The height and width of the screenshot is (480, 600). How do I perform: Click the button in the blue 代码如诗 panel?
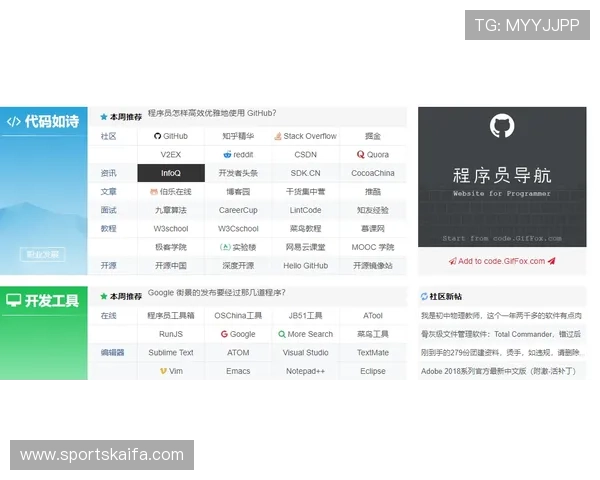click(42, 255)
